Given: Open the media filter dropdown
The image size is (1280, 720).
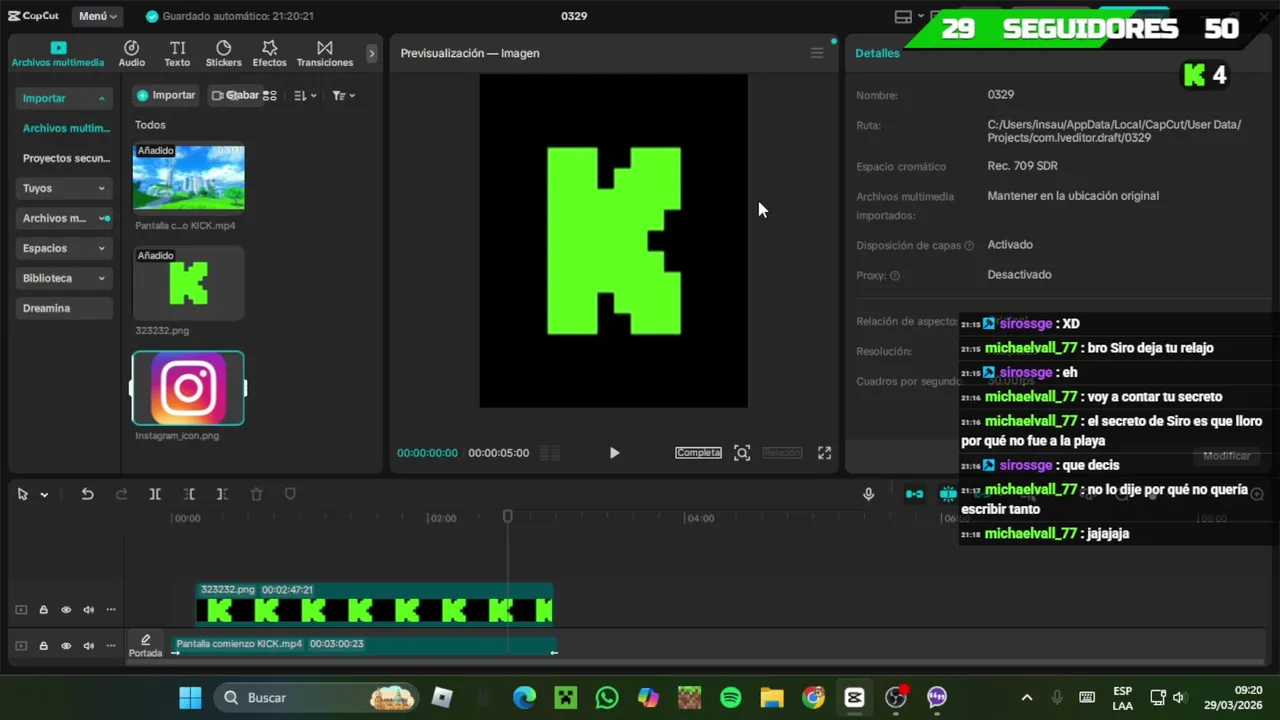Looking at the screenshot, I should [x=343, y=95].
